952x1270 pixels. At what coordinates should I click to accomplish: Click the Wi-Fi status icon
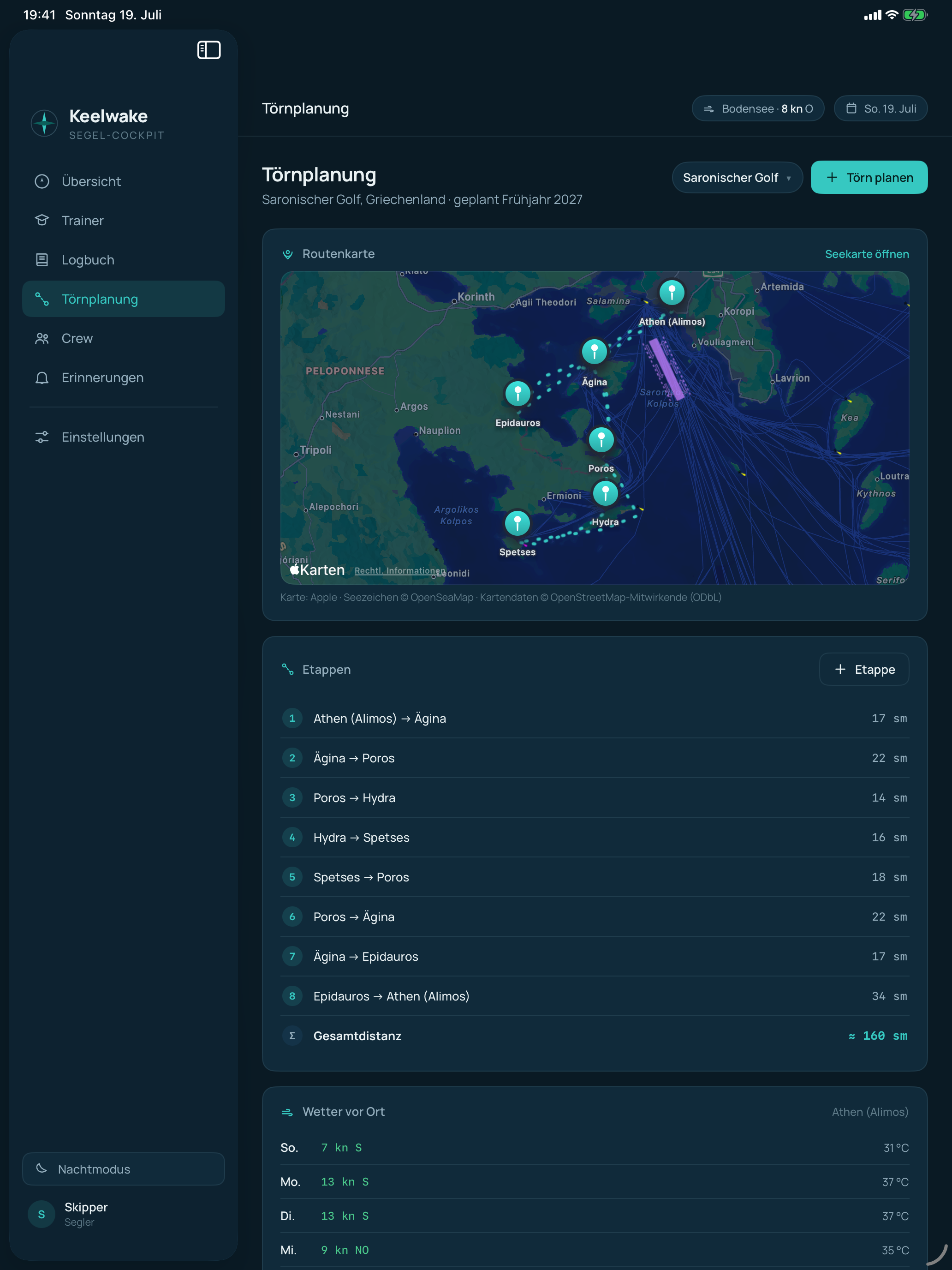pos(892,15)
